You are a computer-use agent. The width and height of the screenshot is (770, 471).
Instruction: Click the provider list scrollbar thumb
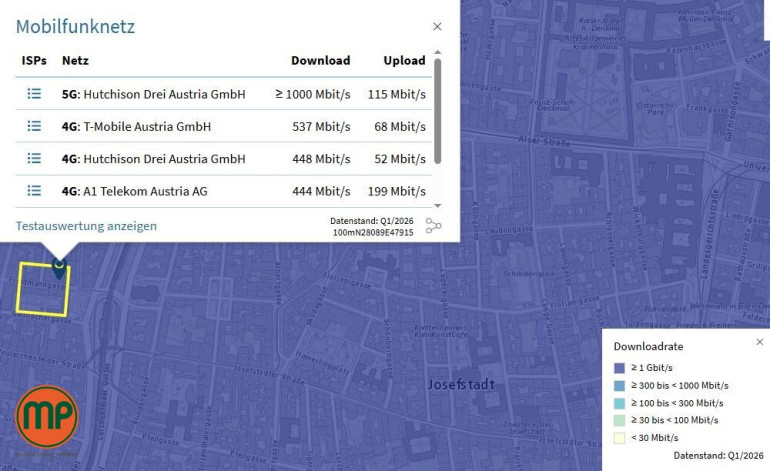tap(438, 111)
